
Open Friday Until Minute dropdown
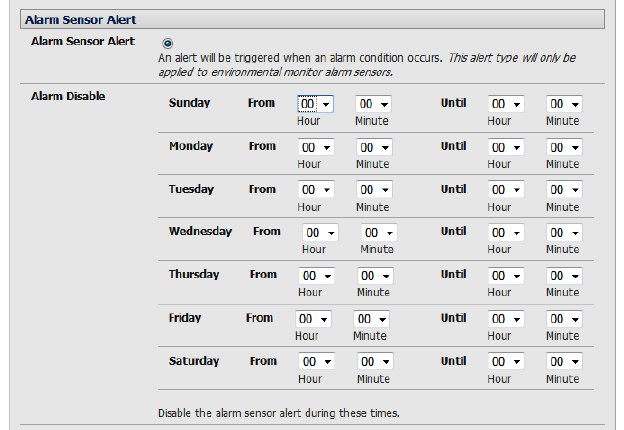click(x=564, y=319)
